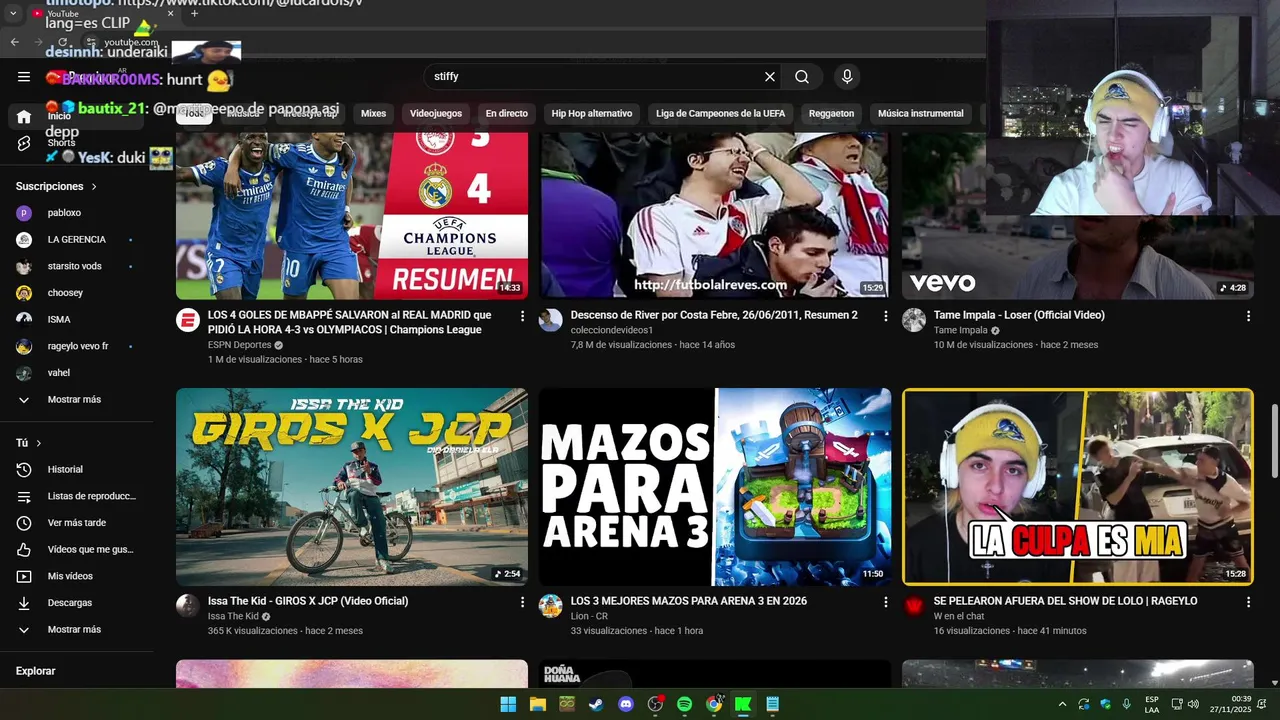Play the Giros x JCP video thumbnail

tap(352, 487)
